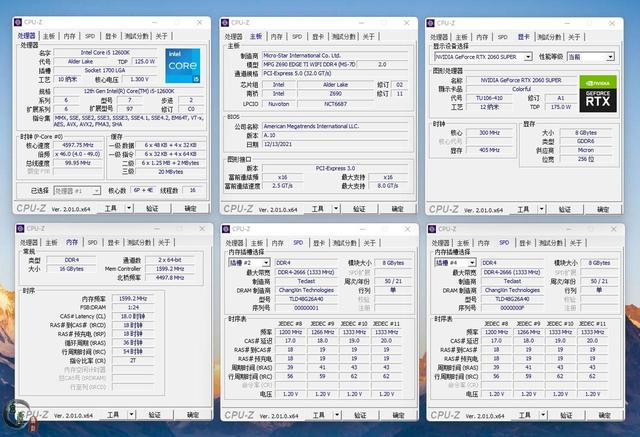This screenshot has height=437, width=640.
Task: Open the 工具 dropdown arrow in the 插槽 #2 window
Action: 337,415
